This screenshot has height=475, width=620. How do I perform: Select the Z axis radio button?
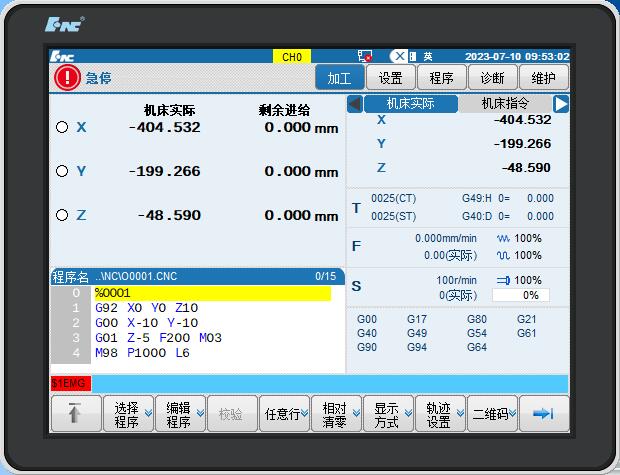point(62,215)
